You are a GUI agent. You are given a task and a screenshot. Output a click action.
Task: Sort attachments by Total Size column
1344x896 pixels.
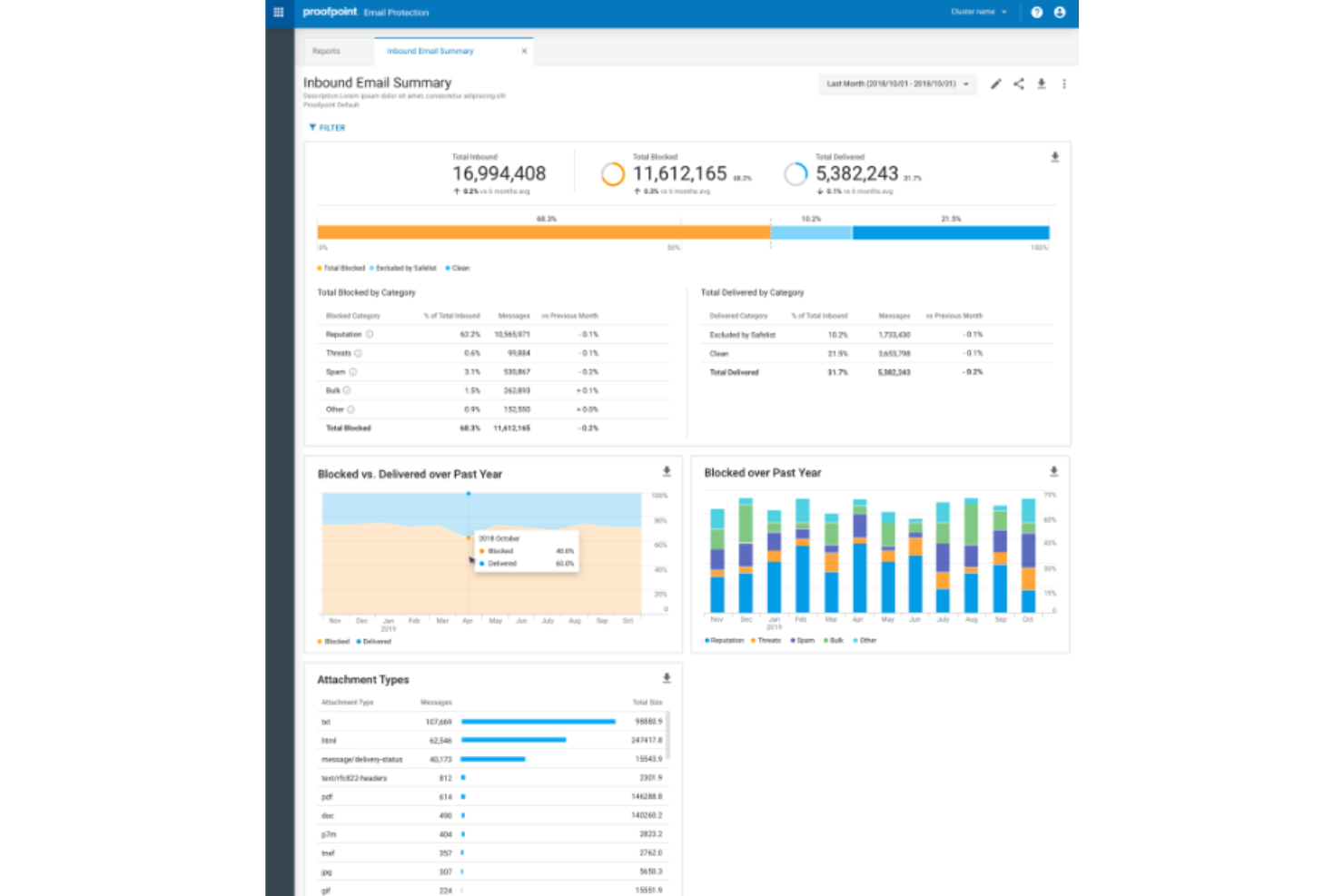(x=647, y=703)
